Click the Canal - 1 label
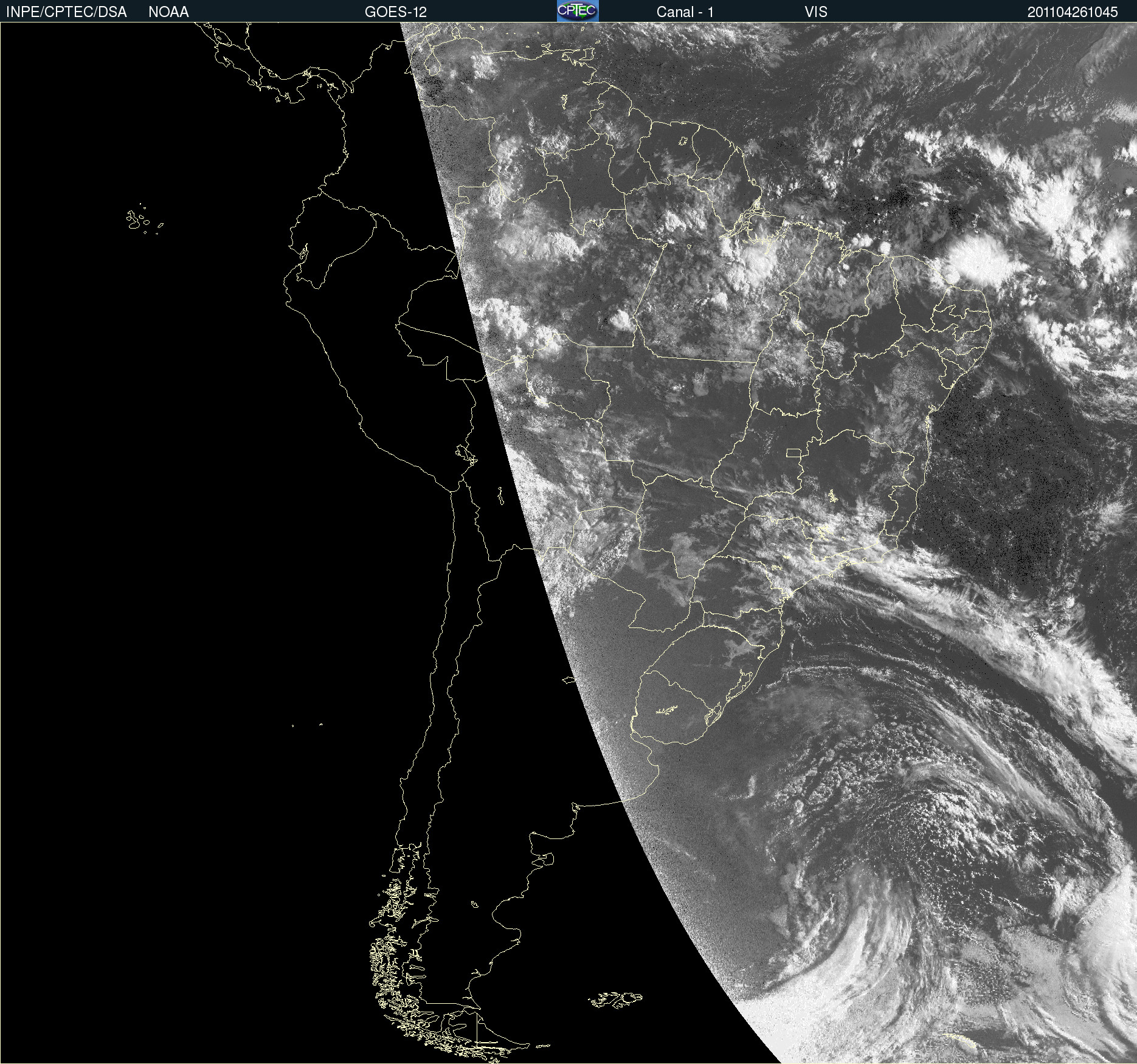 [x=685, y=12]
